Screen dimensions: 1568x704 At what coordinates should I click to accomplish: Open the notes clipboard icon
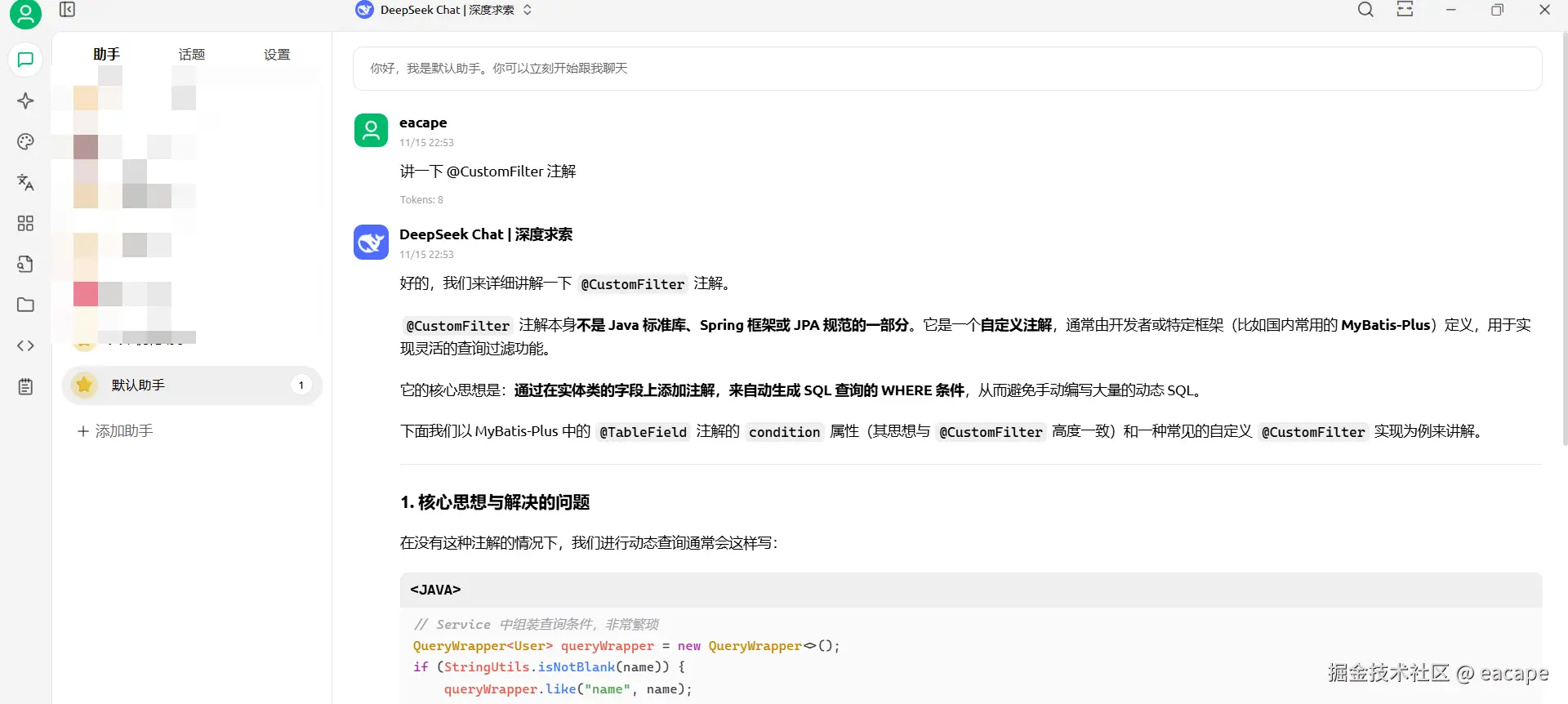point(25,386)
